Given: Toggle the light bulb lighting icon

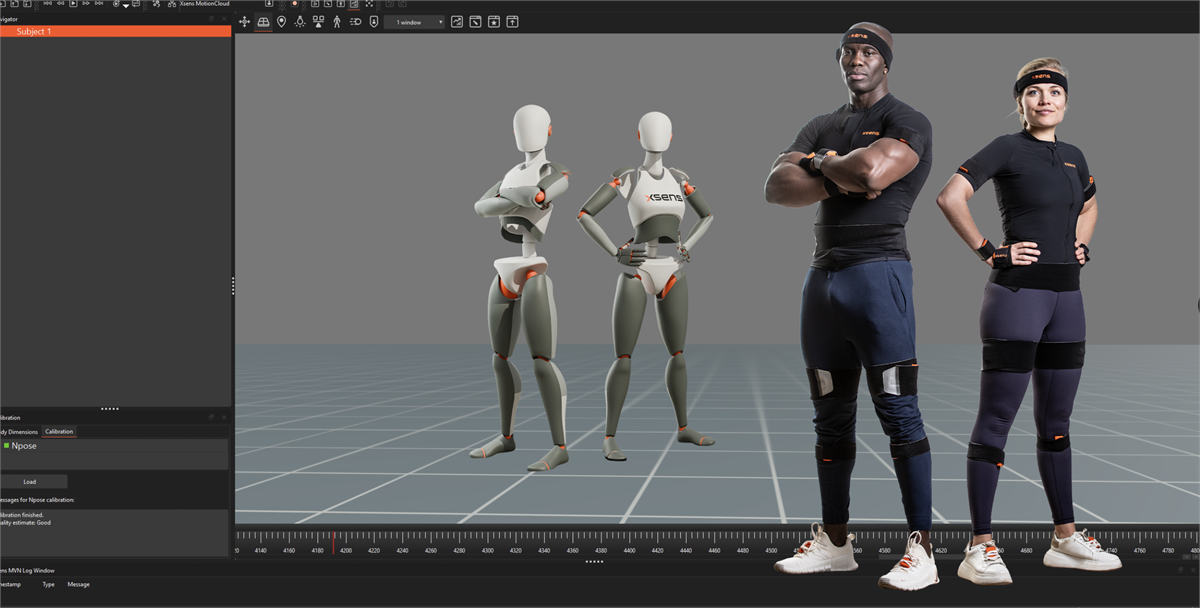Looking at the screenshot, I should (x=299, y=21).
